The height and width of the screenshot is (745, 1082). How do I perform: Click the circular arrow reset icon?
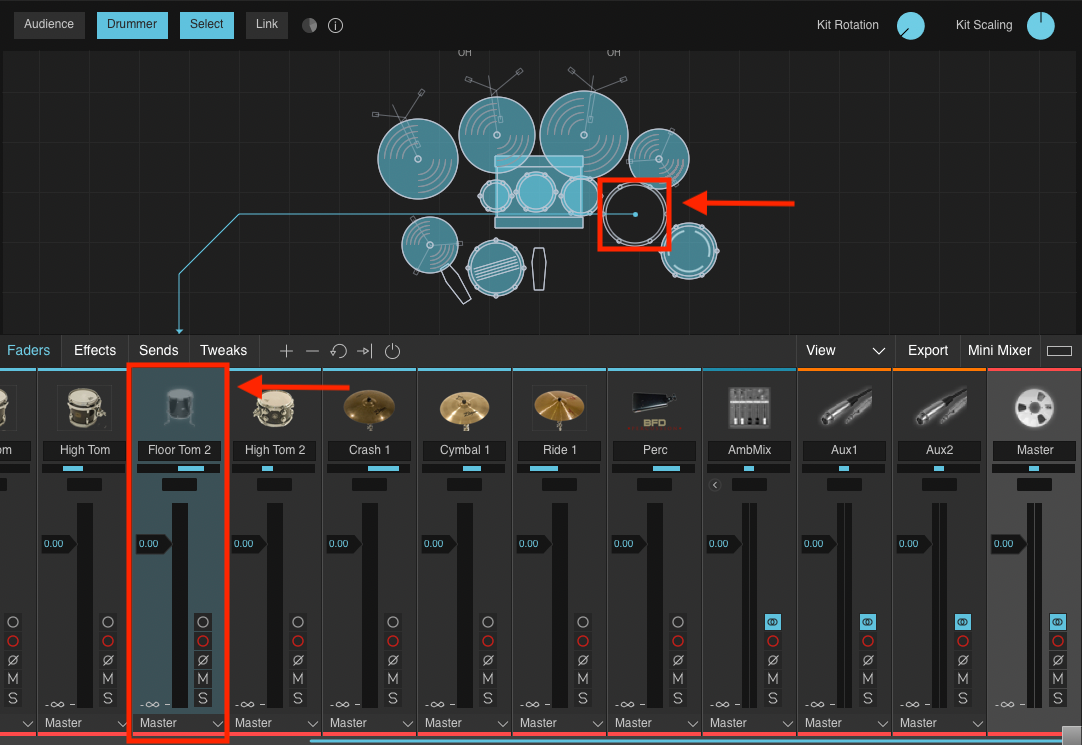tap(338, 351)
